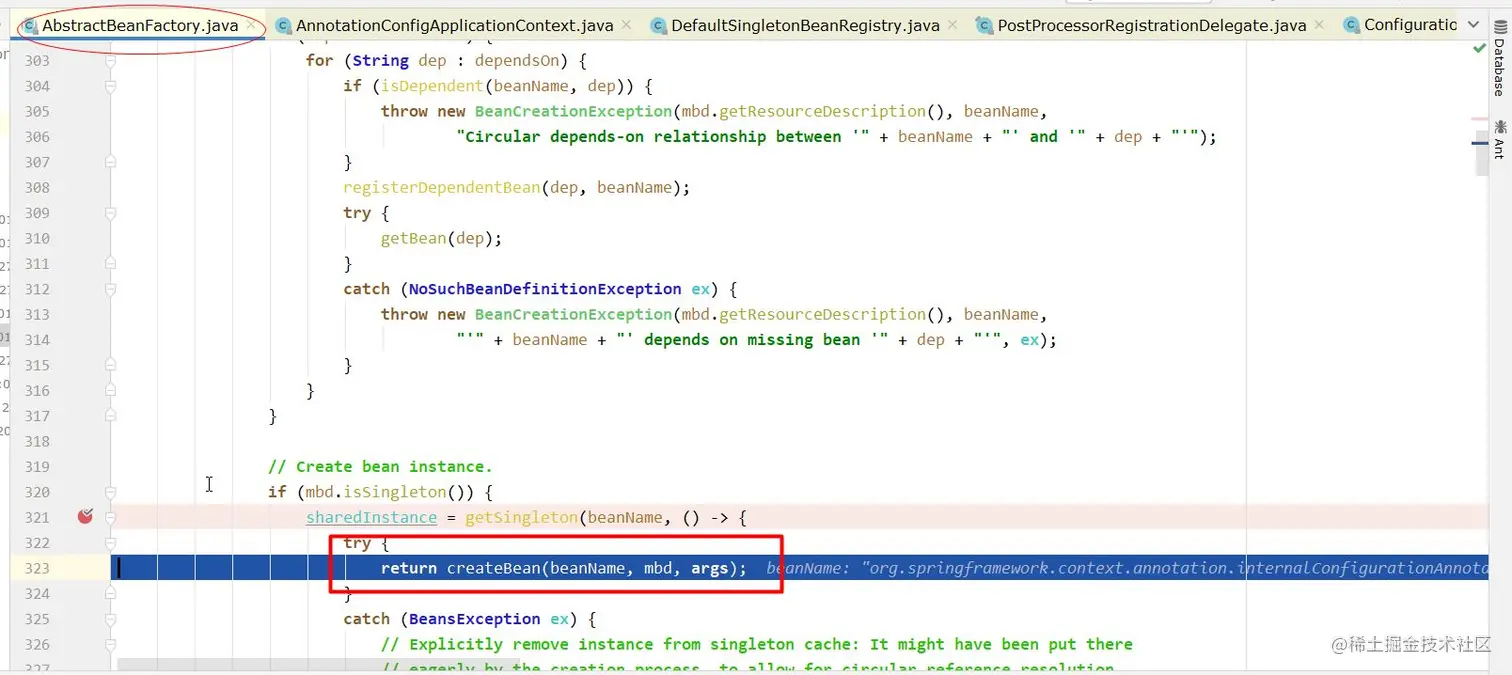Collapse the catch BeansException block at line 325
Screen dimensions: 1512x675
pyautogui.click(x=110, y=619)
